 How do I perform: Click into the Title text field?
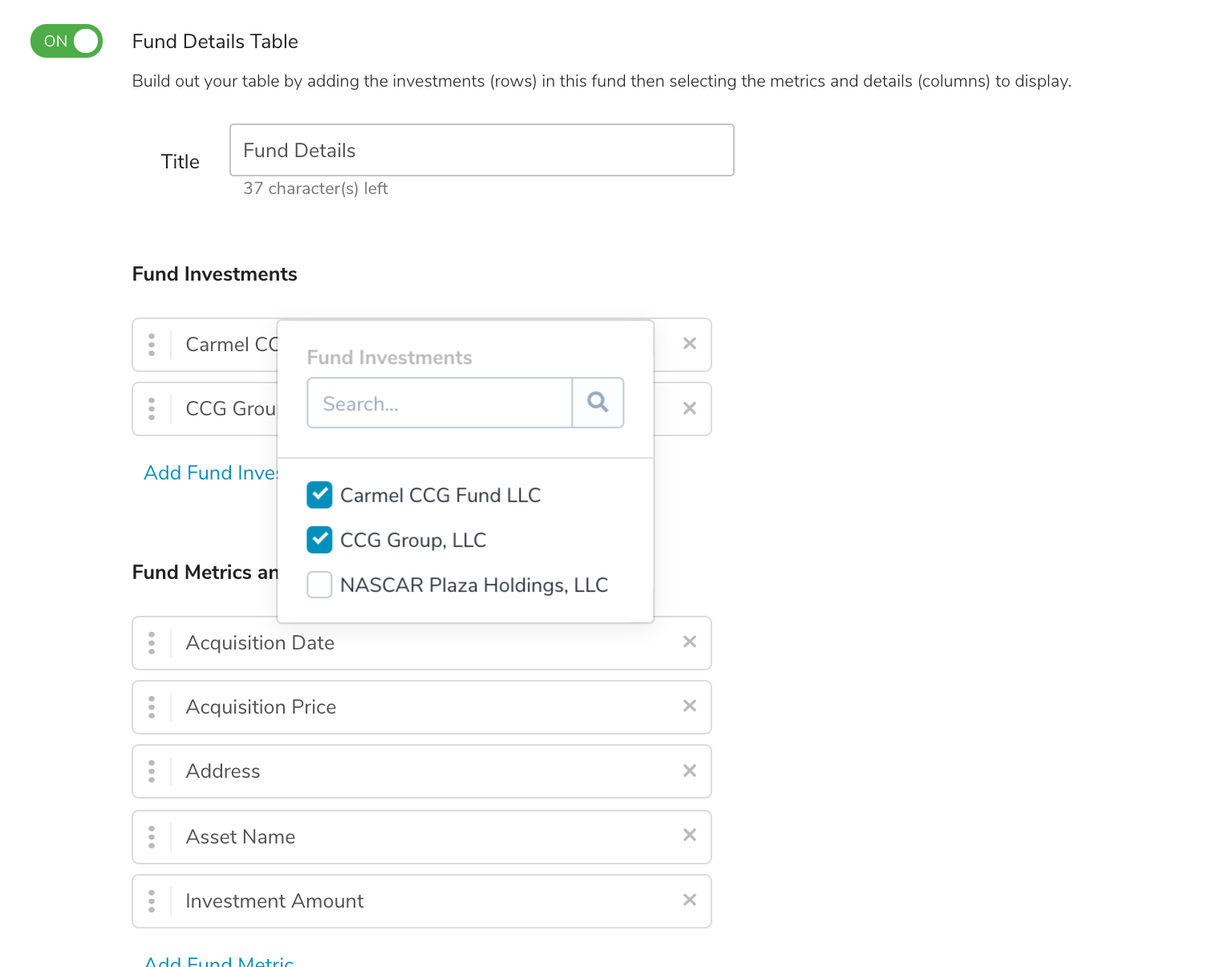481,150
